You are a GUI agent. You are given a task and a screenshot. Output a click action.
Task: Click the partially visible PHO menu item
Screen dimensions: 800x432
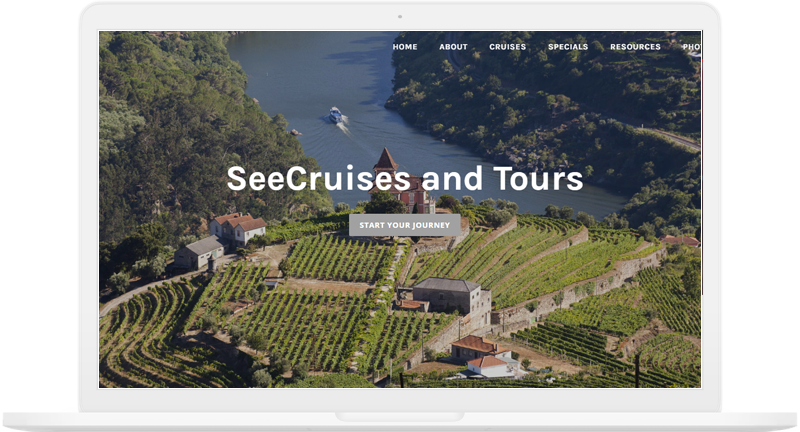tap(691, 46)
